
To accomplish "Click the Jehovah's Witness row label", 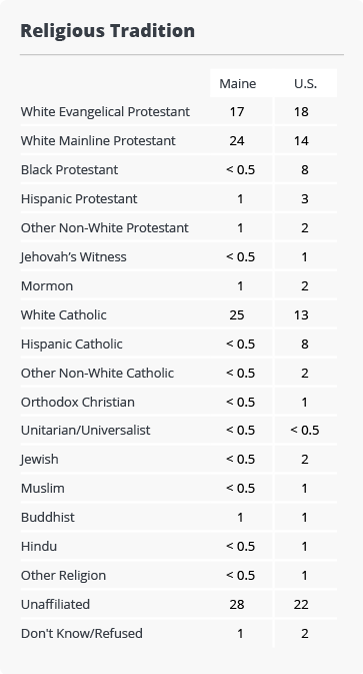I will [74, 257].
